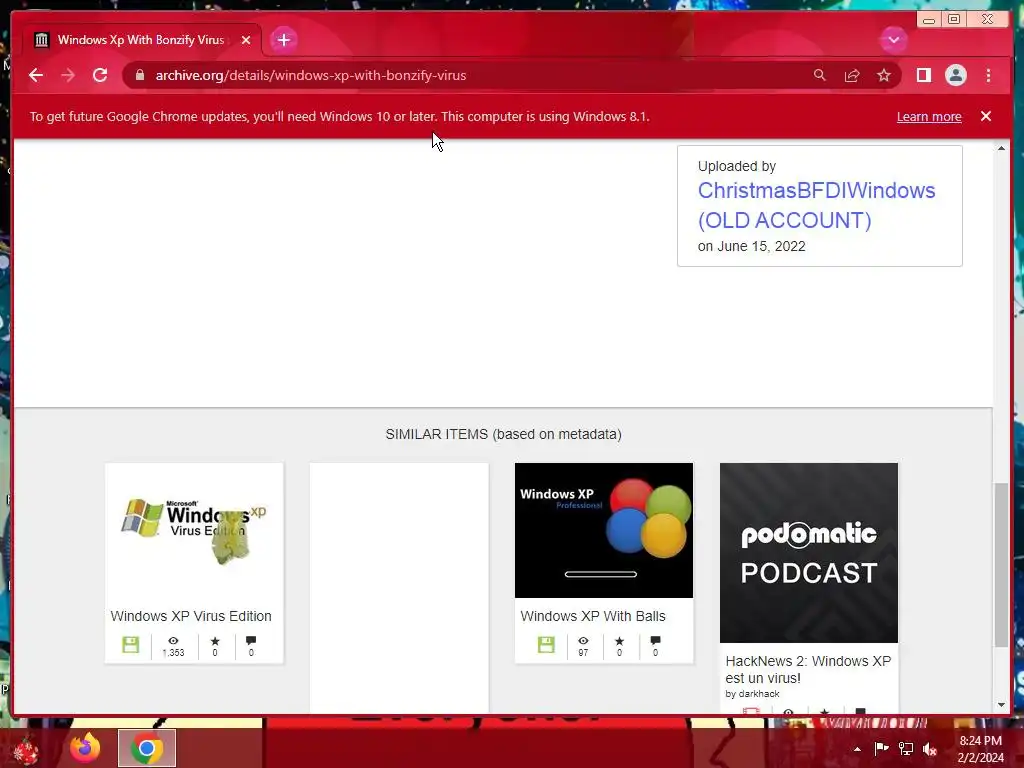
Task: Open network tray icon
Action: coord(906,748)
